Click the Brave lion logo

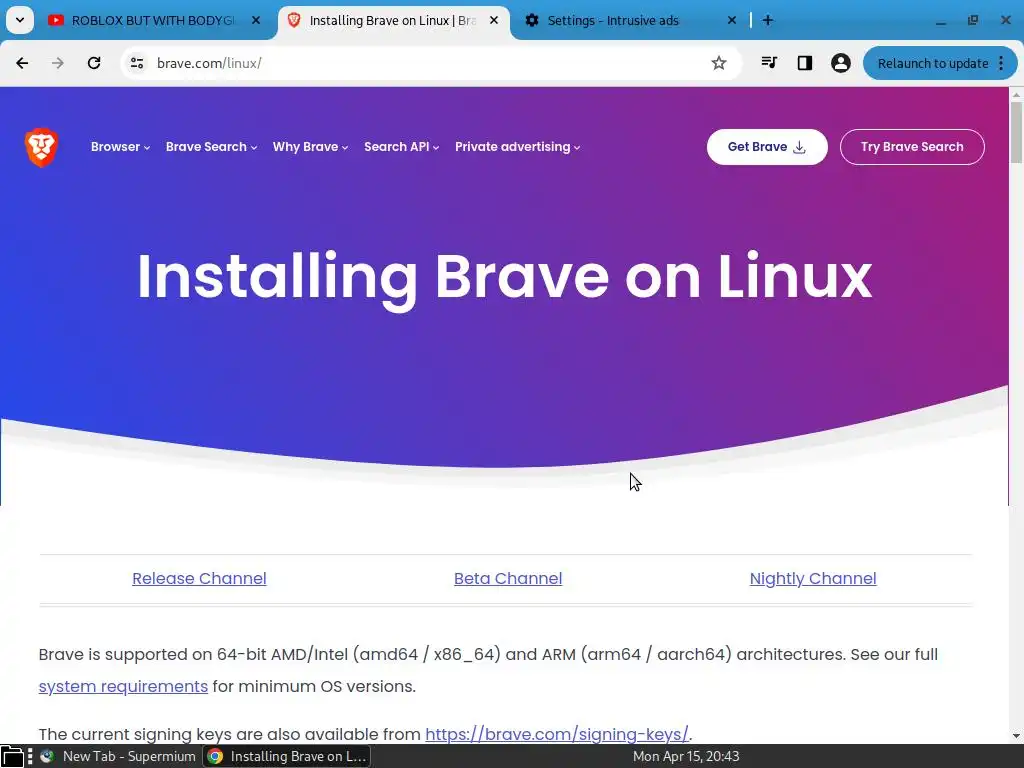[41, 147]
